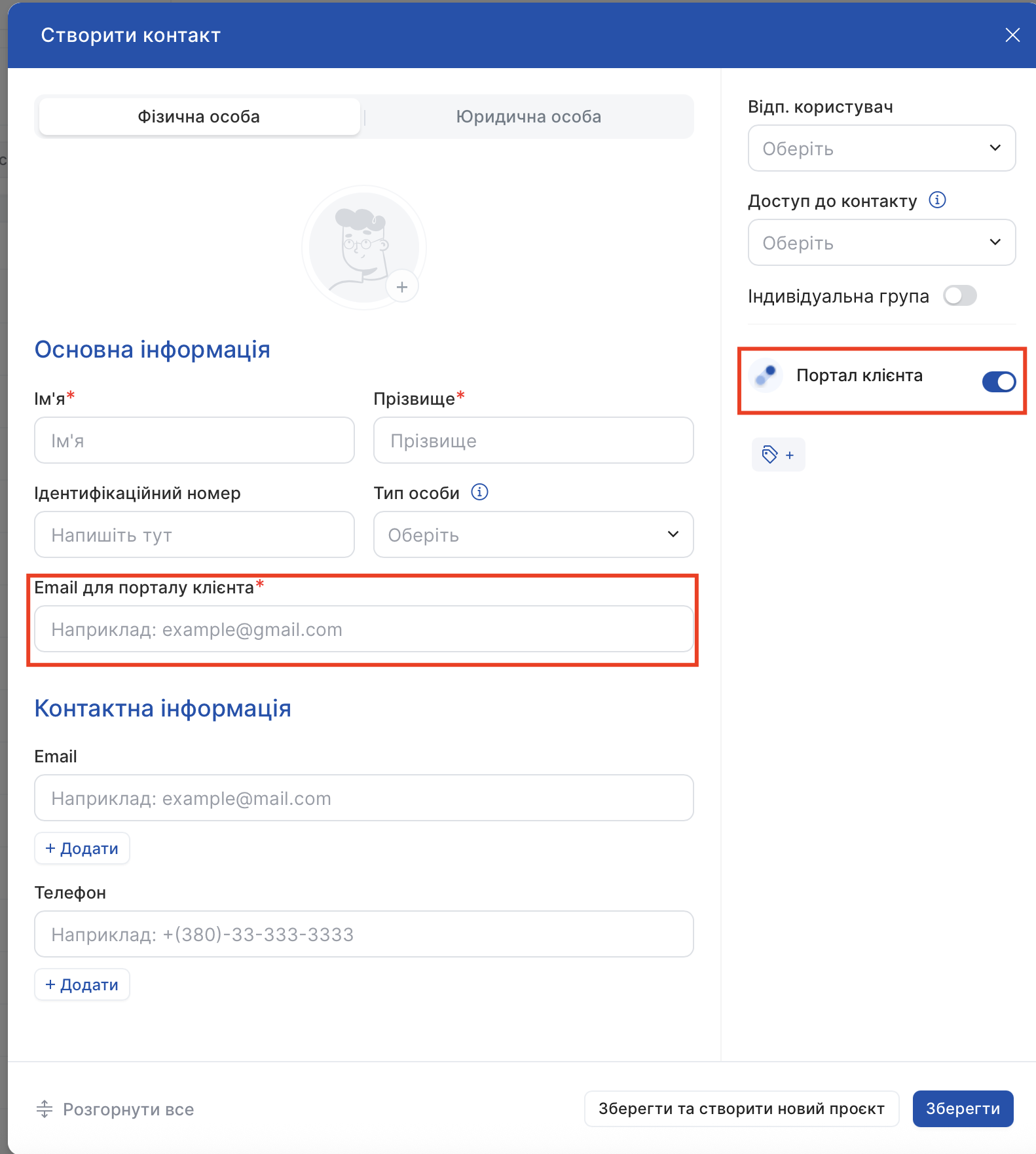This screenshot has height=1154, width=1036.
Task: Click the Зберегти button
Action: point(963,1109)
